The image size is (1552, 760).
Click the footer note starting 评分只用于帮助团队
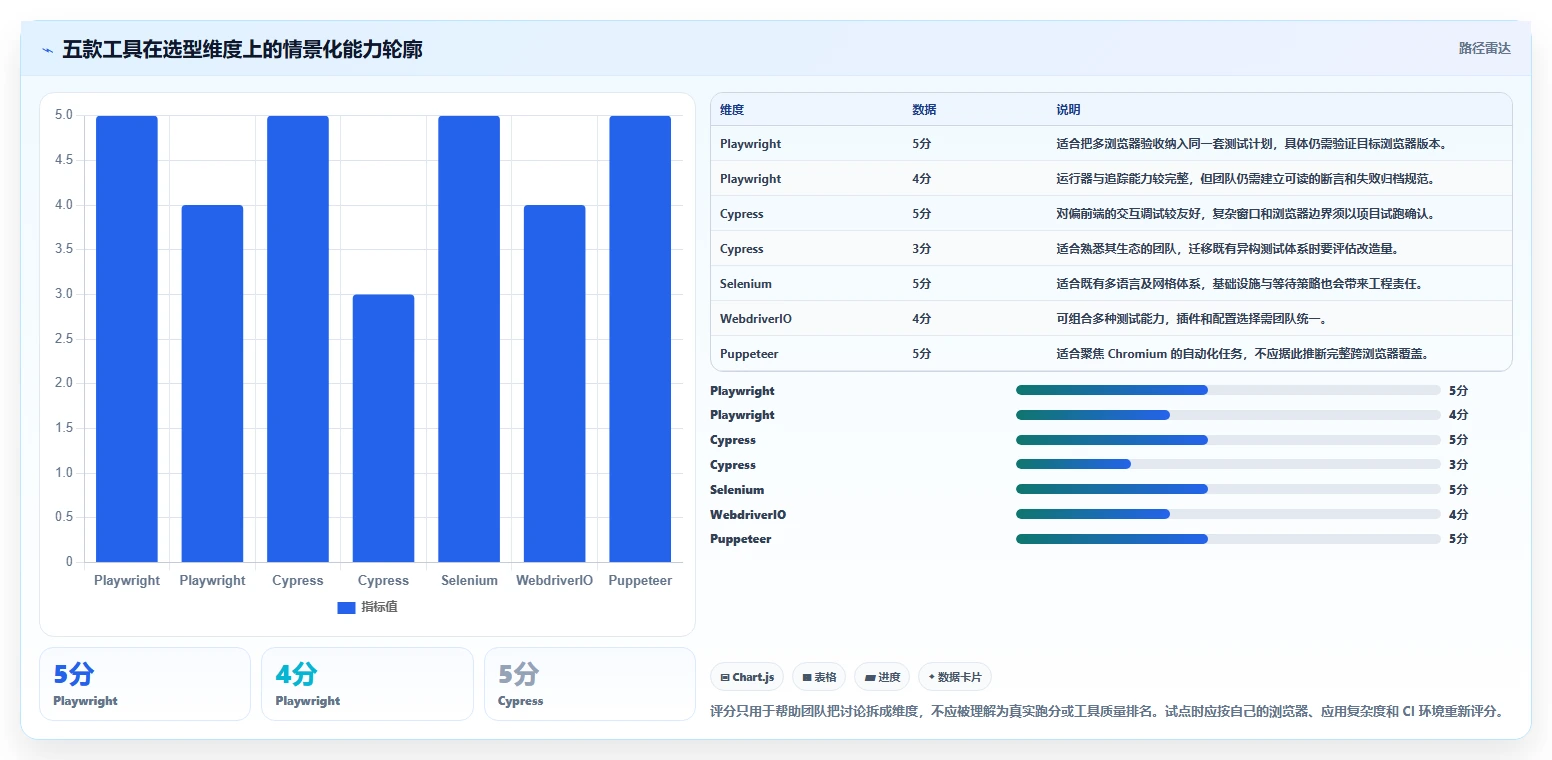[1107, 711]
